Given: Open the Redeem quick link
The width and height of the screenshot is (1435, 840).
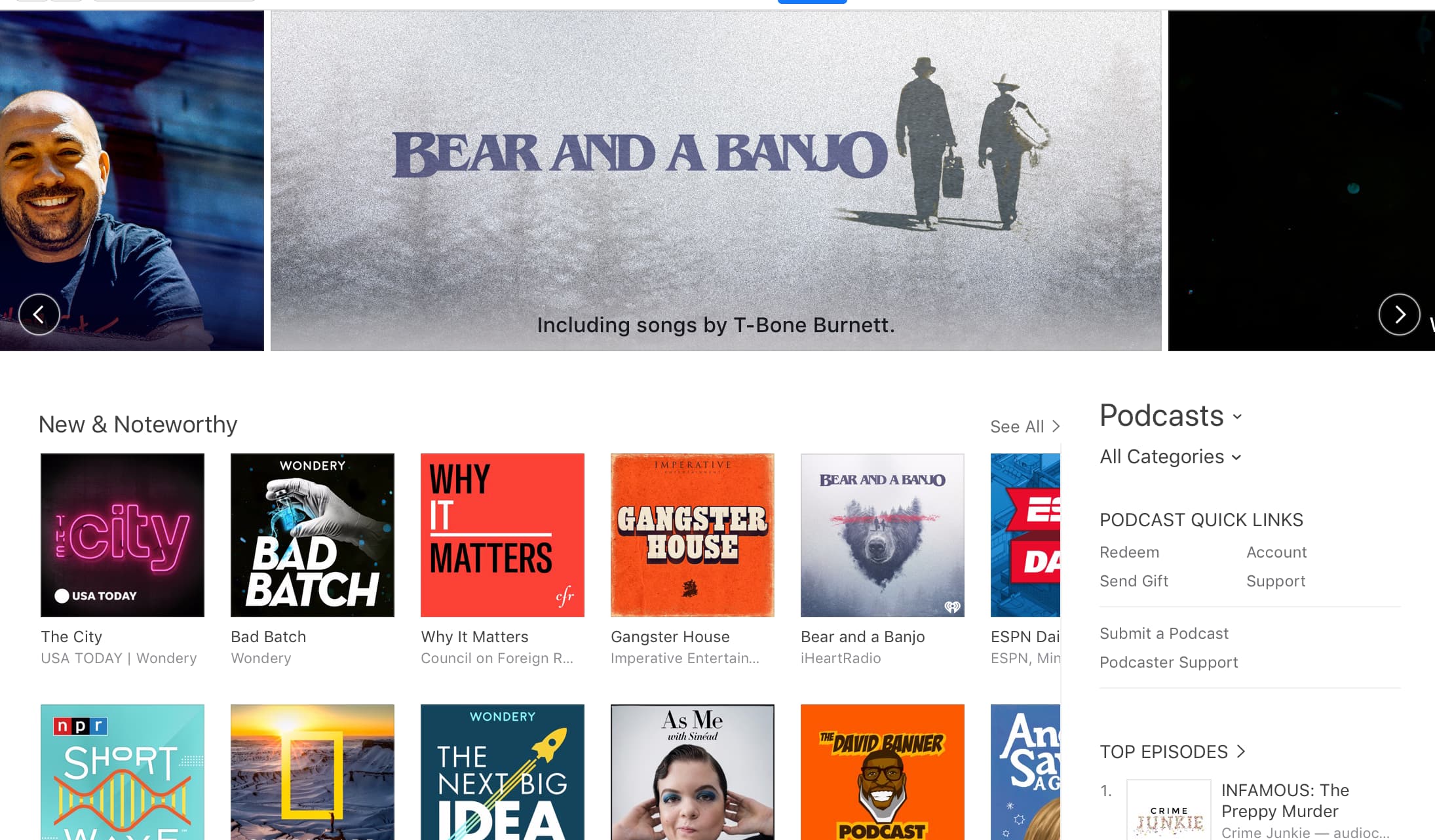Looking at the screenshot, I should pyautogui.click(x=1130, y=552).
